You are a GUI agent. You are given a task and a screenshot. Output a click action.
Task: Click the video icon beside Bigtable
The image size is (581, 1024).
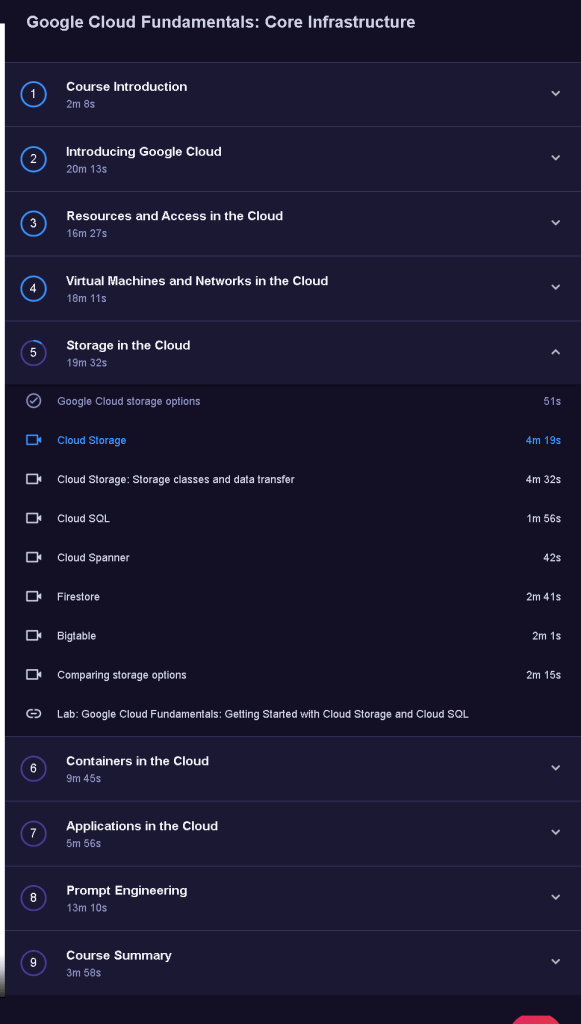[33, 635]
